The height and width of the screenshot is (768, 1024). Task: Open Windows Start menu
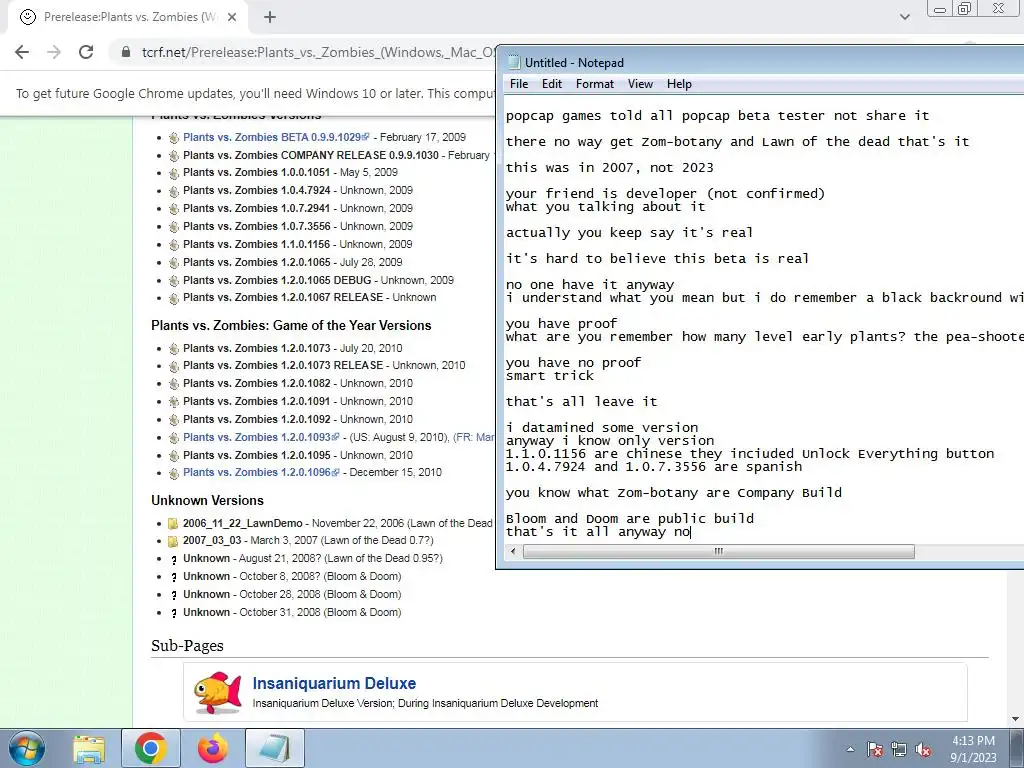[27, 748]
